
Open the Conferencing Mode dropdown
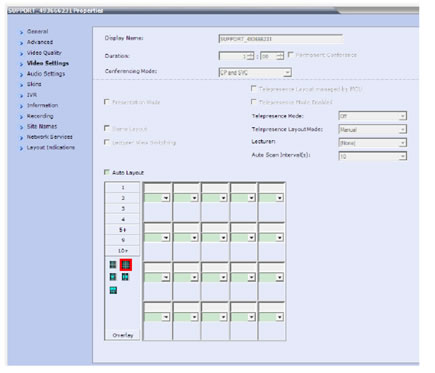[255, 73]
